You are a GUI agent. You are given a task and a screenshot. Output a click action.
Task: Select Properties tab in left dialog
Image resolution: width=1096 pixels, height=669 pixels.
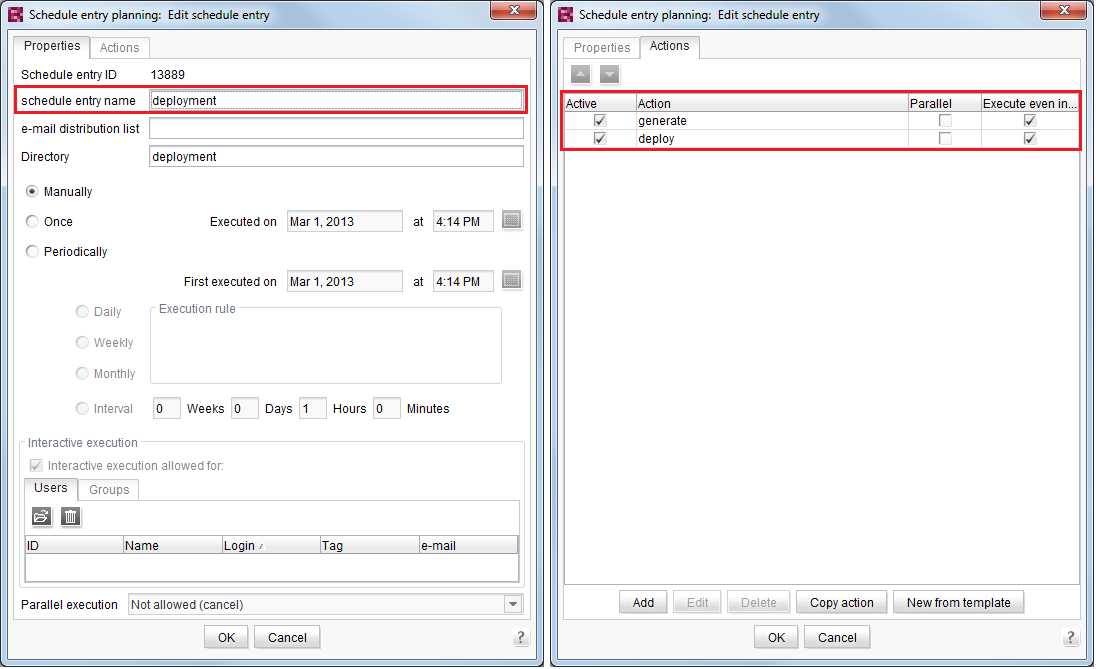click(x=52, y=46)
